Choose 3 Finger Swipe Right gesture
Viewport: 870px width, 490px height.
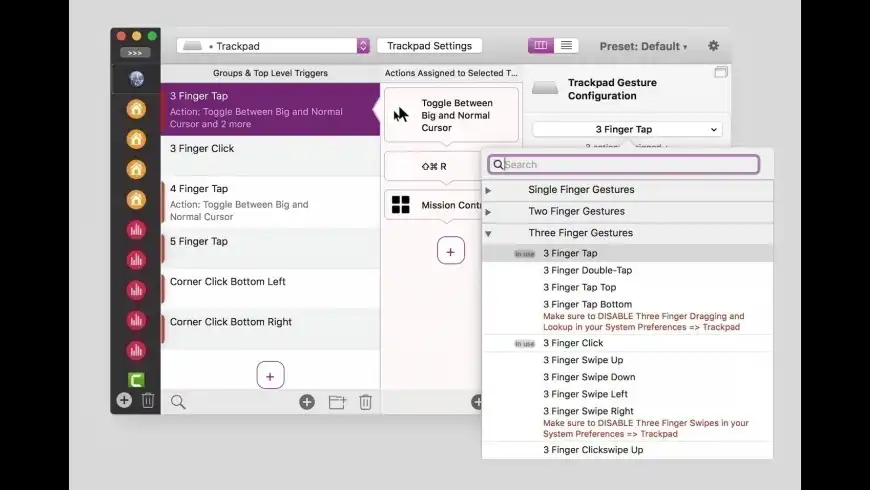tap(627, 422)
